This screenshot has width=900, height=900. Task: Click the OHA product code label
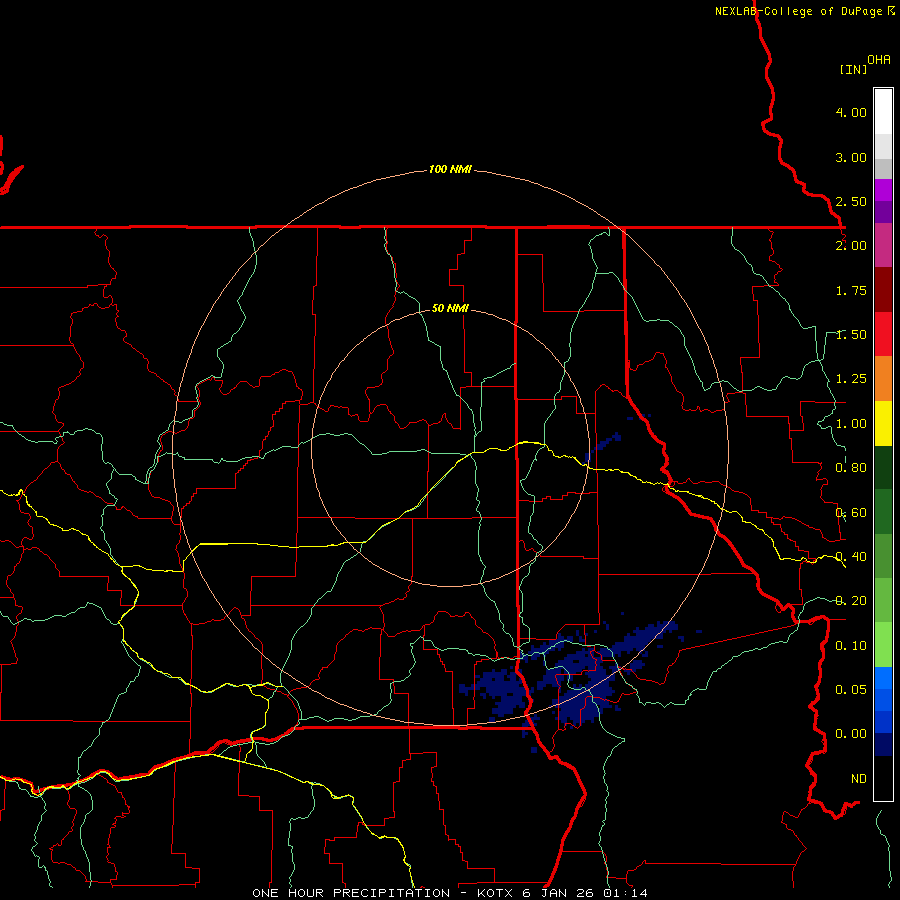coord(879,60)
